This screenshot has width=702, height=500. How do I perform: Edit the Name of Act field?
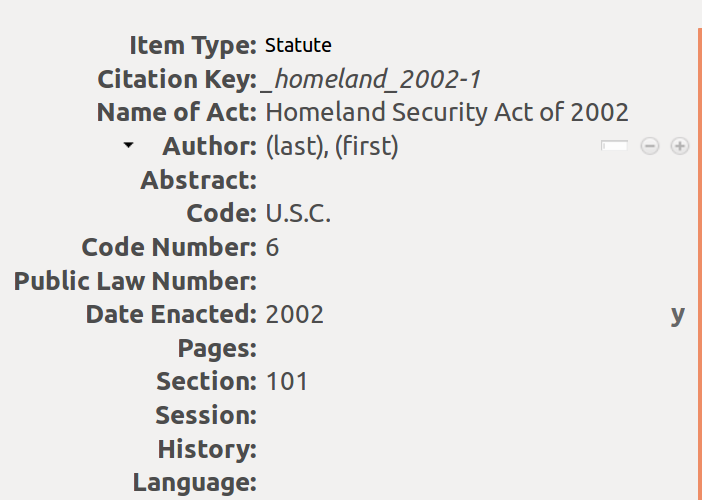coord(446,113)
